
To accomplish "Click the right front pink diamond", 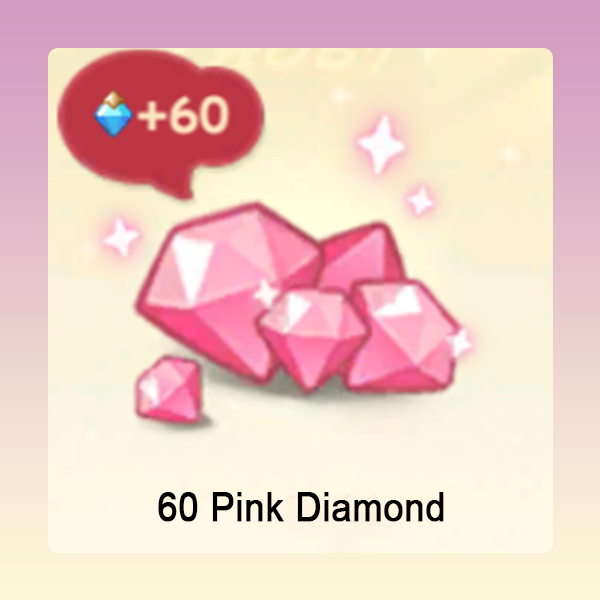I will pos(404,336).
